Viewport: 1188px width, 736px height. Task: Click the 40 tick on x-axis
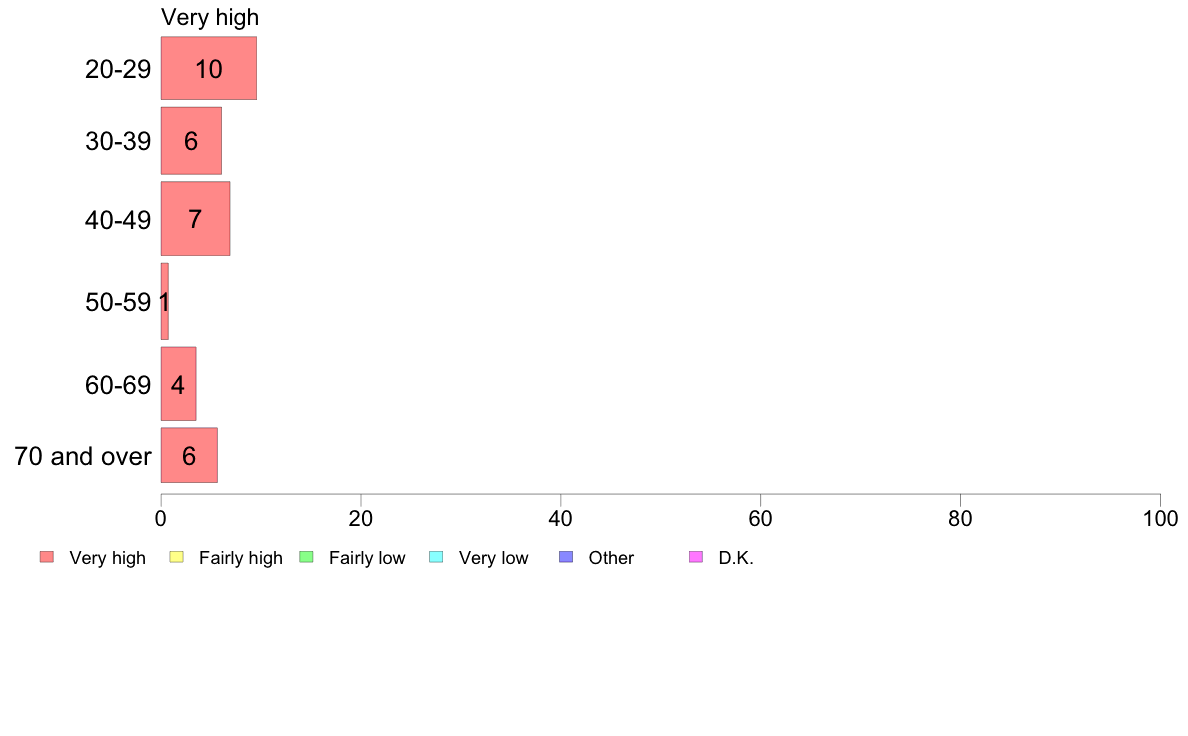coord(561,518)
